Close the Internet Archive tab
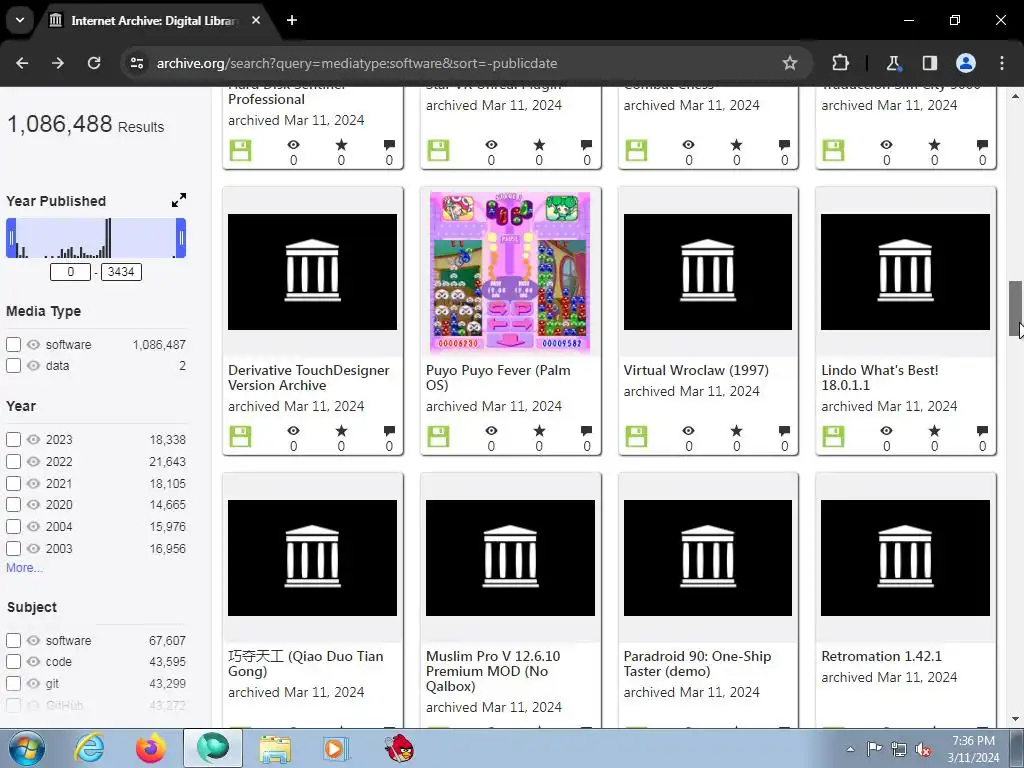 pos(256,20)
